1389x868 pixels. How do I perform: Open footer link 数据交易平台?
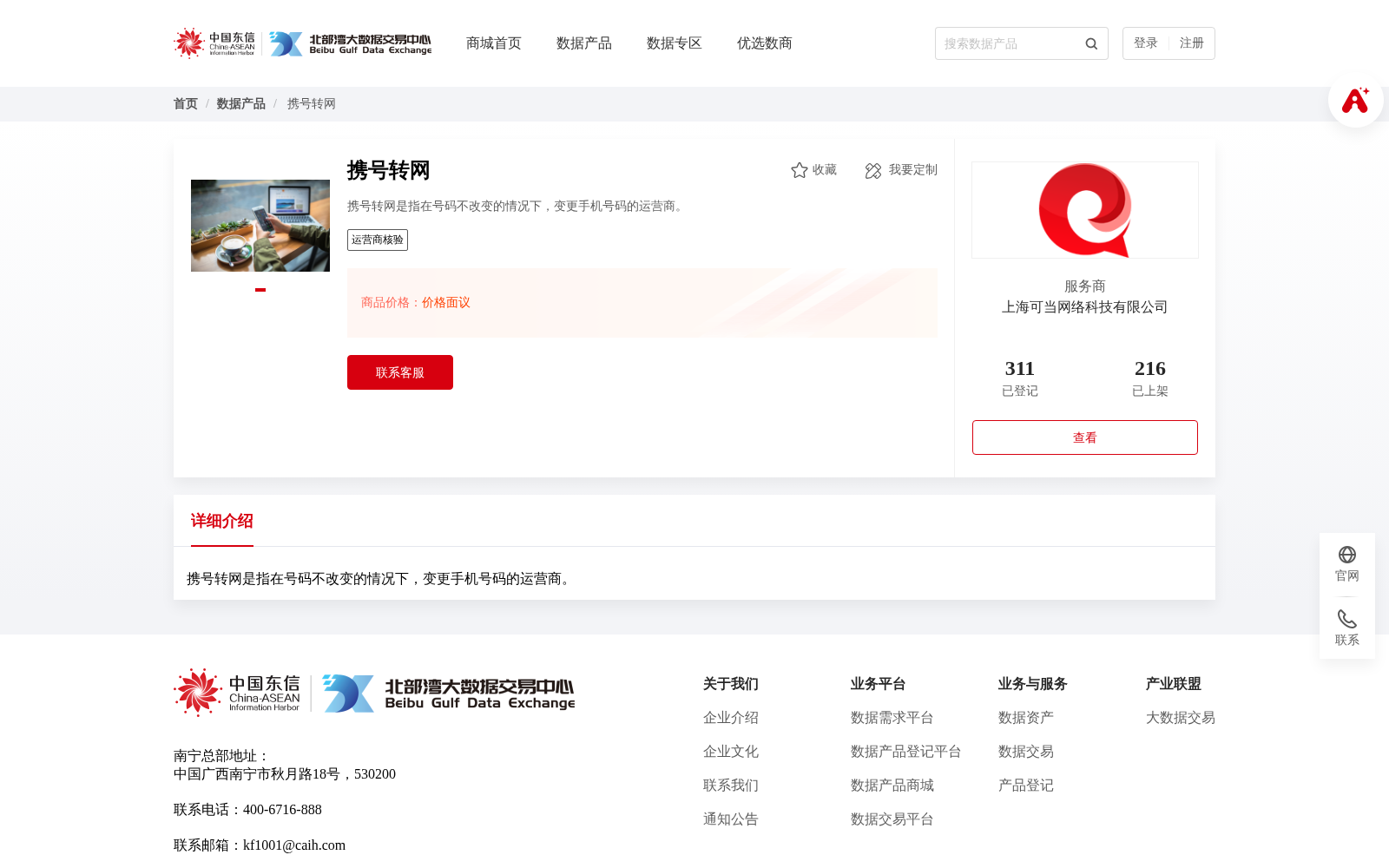coord(892,819)
